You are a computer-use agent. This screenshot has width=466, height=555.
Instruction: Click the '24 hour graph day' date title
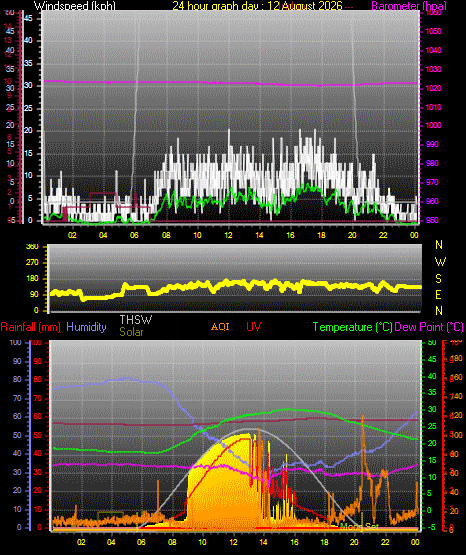pos(257,6)
